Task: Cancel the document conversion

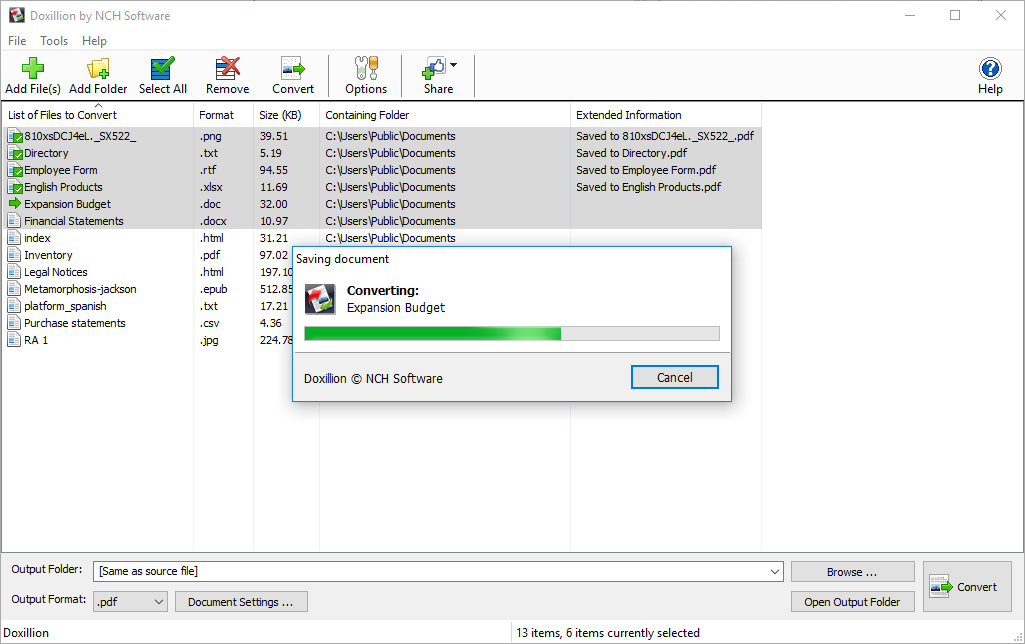Action: (675, 377)
